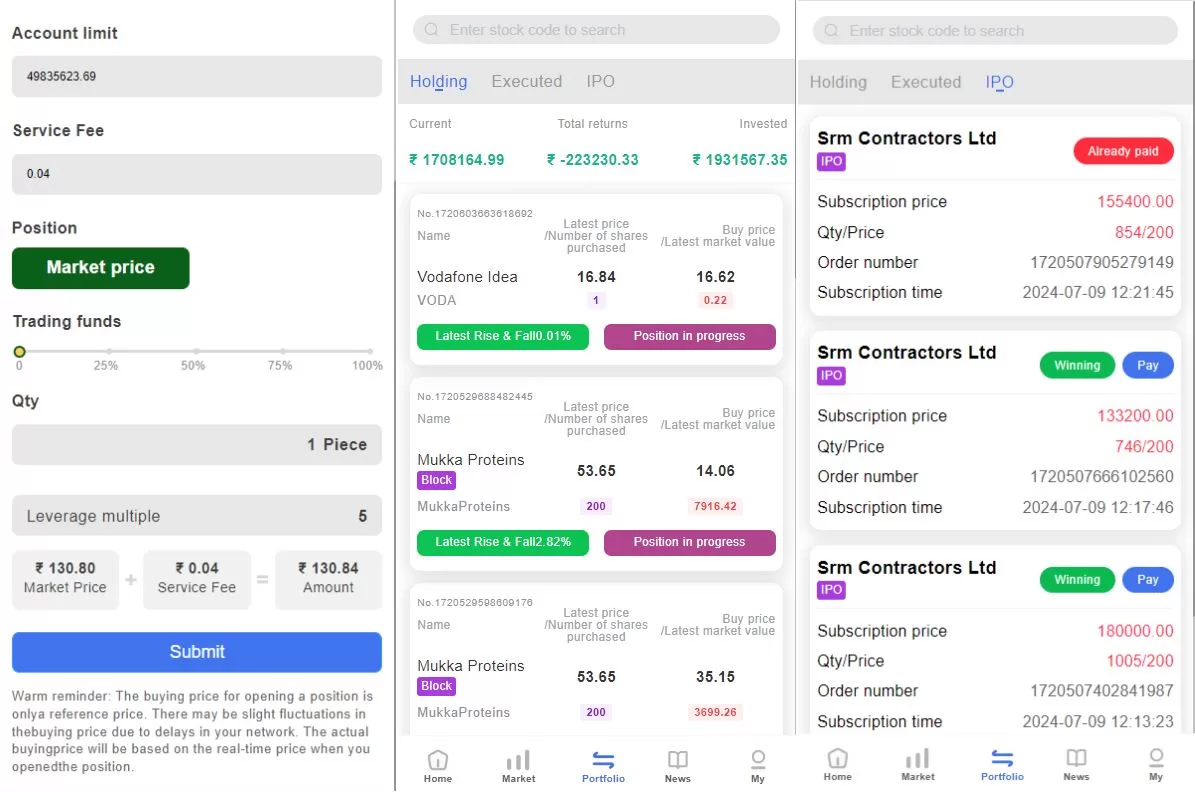Click Block tag under No.1720529598609176
The image size is (1195, 792).
point(437,686)
